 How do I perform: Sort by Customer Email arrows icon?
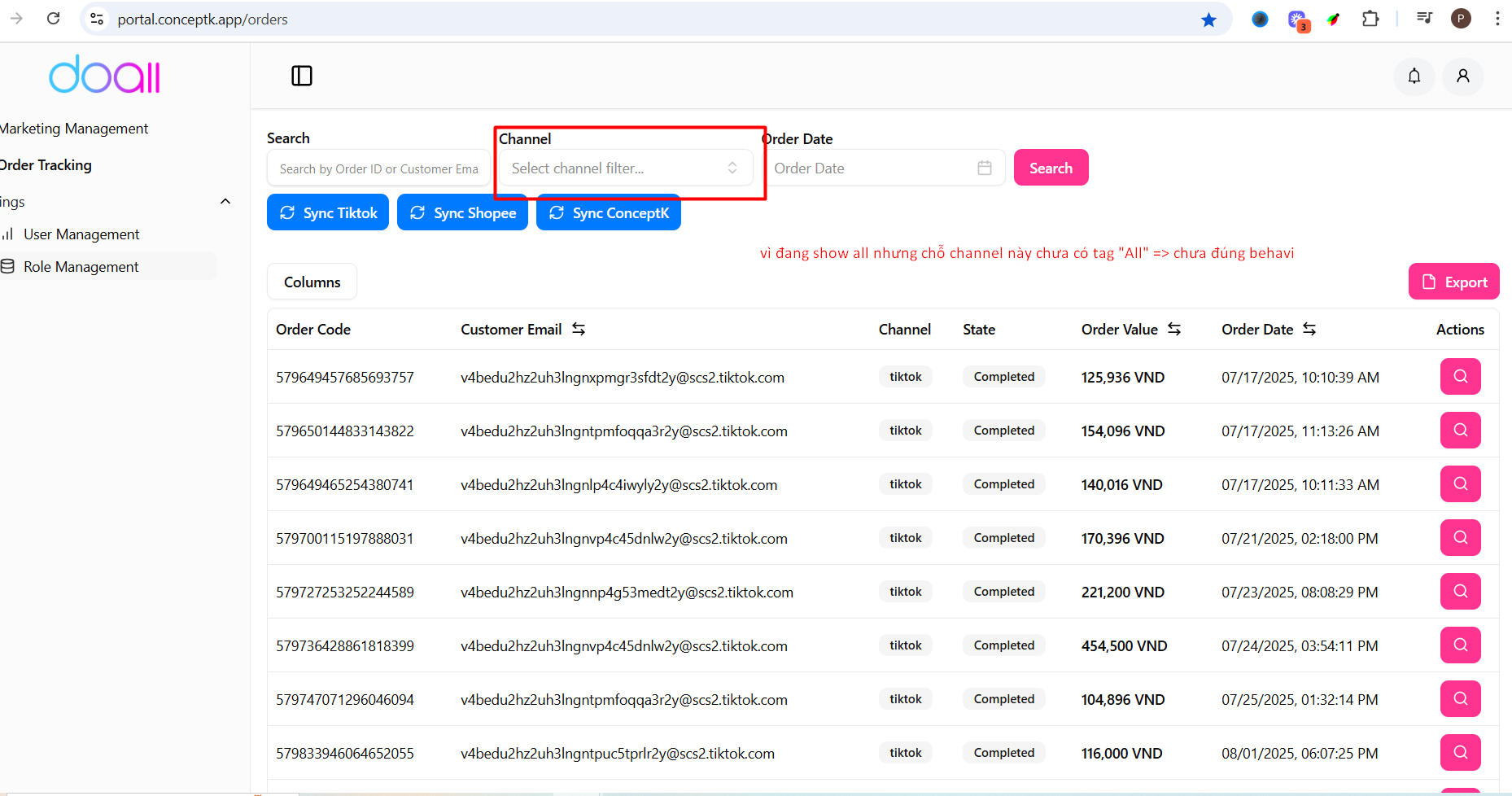click(579, 329)
